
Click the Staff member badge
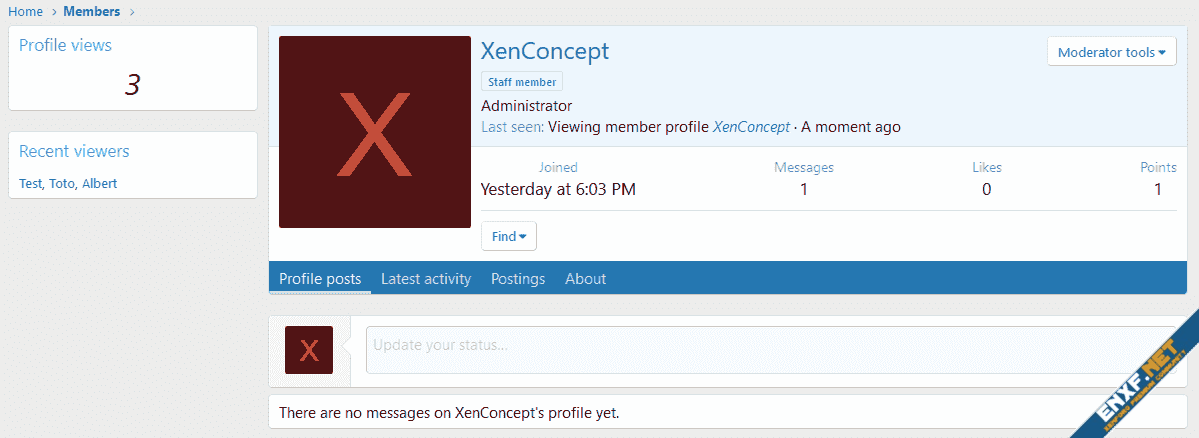click(x=521, y=82)
